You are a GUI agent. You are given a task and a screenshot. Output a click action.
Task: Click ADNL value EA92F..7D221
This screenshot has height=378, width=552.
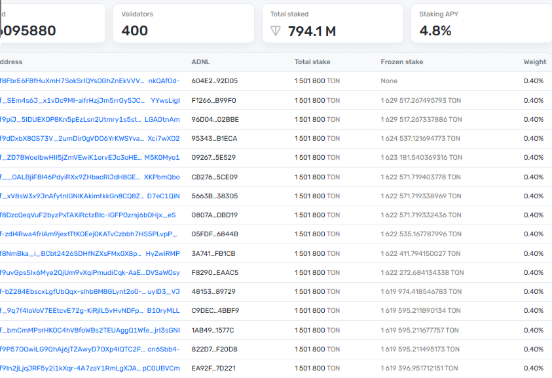coord(213,368)
